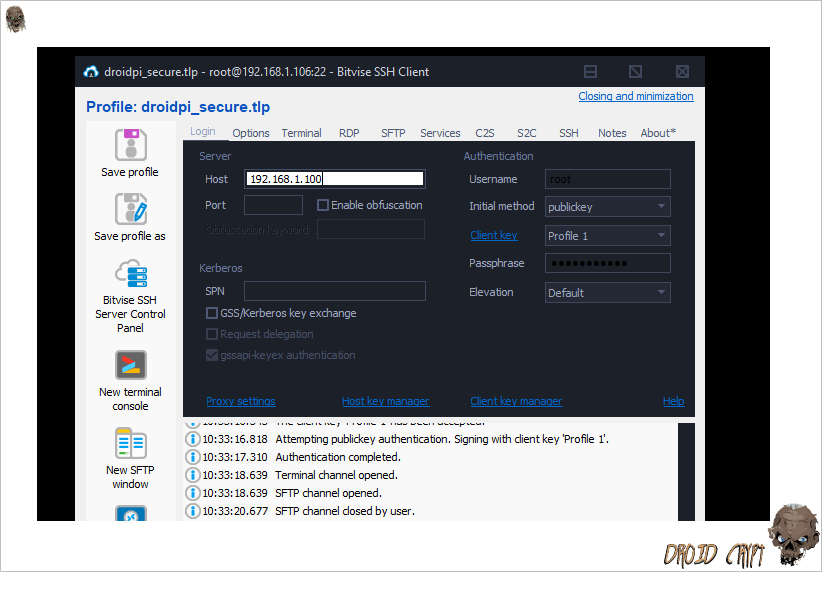Click the Passphrase field
Screen dimensions: 823x593
point(607,263)
